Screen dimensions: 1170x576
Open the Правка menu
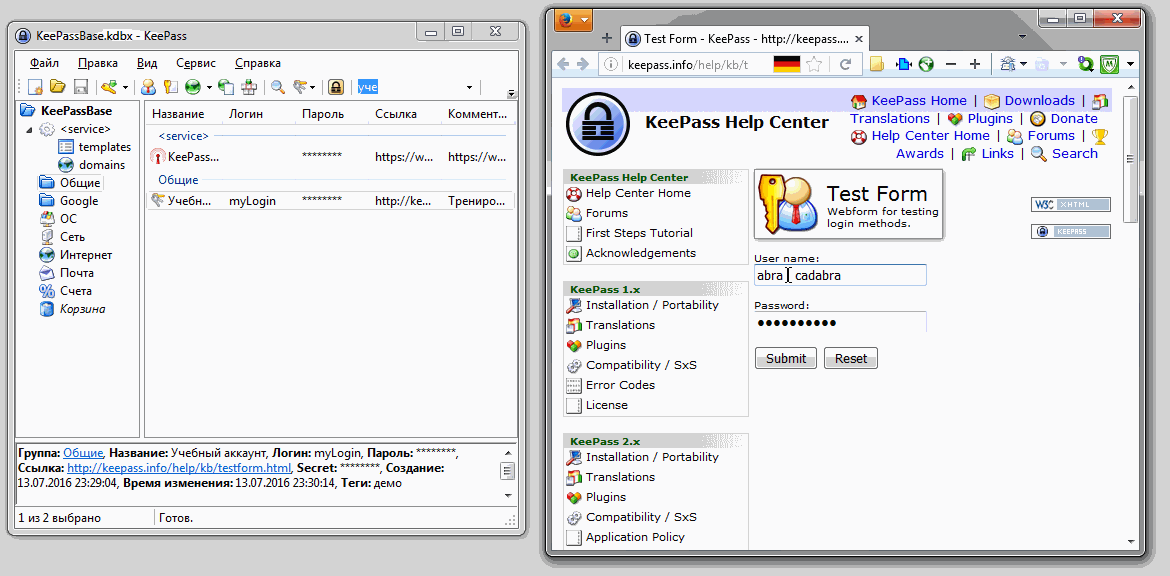pos(98,63)
